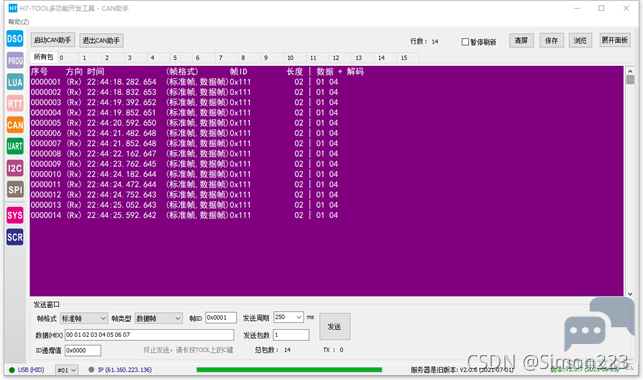Open the DSO oscilloscope tool
The width and height of the screenshot is (643, 380).
[15, 39]
